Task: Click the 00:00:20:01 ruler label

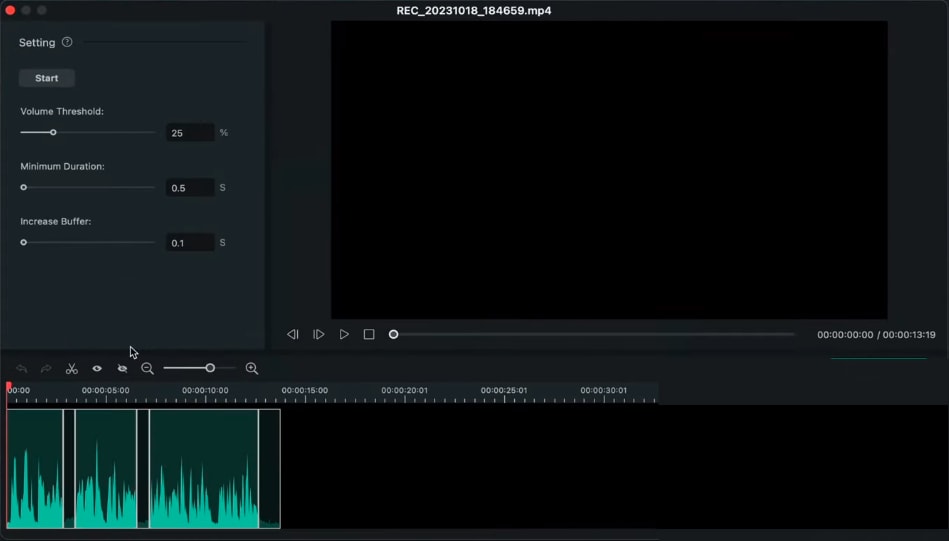Action: click(x=404, y=390)
